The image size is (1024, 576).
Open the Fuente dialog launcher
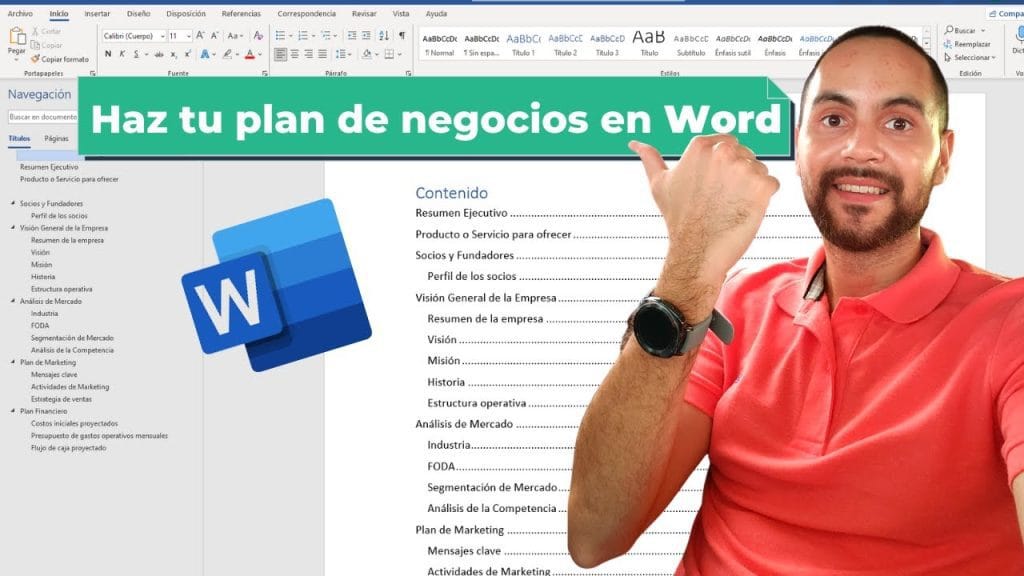click(264, 74)
